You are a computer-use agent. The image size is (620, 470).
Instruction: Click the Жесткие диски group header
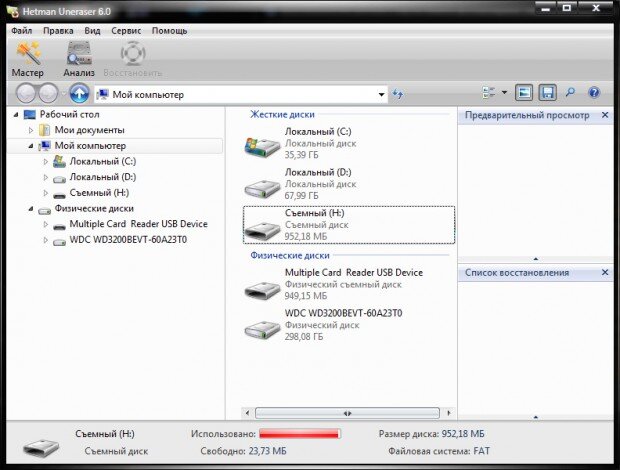click(282, 115)
